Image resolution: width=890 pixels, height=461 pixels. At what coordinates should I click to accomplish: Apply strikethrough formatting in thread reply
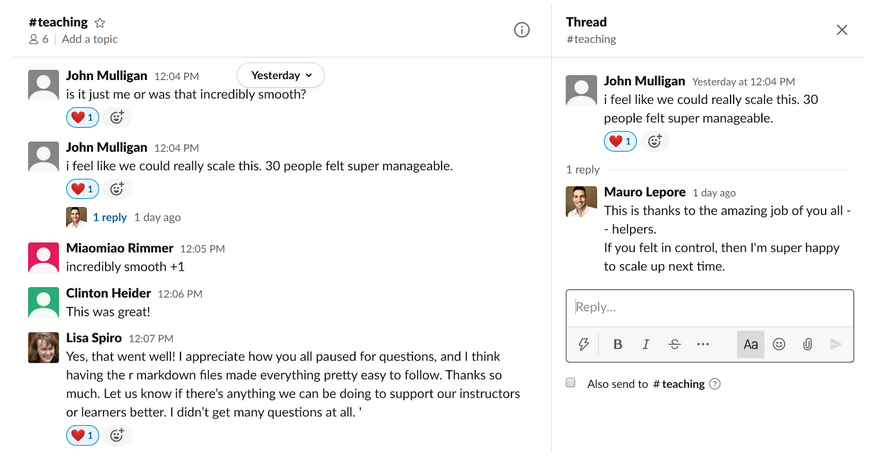click(674, 344)
